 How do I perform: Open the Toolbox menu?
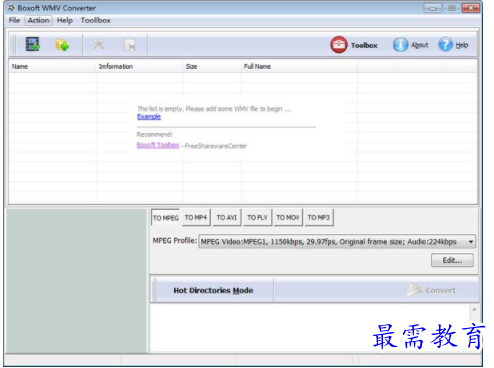point(96,20)
